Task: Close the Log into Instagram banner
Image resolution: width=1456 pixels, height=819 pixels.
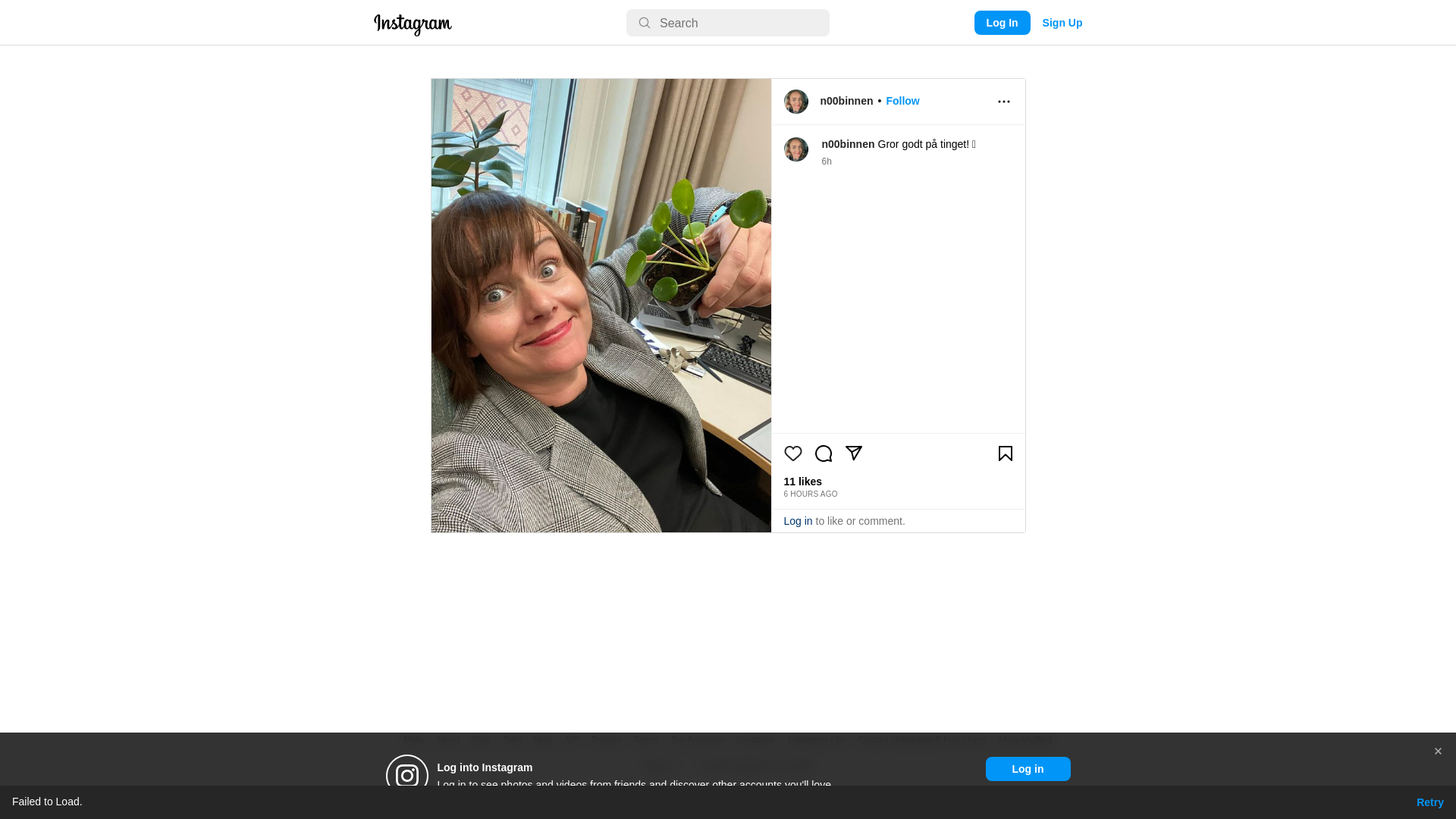Action: 1438,752
